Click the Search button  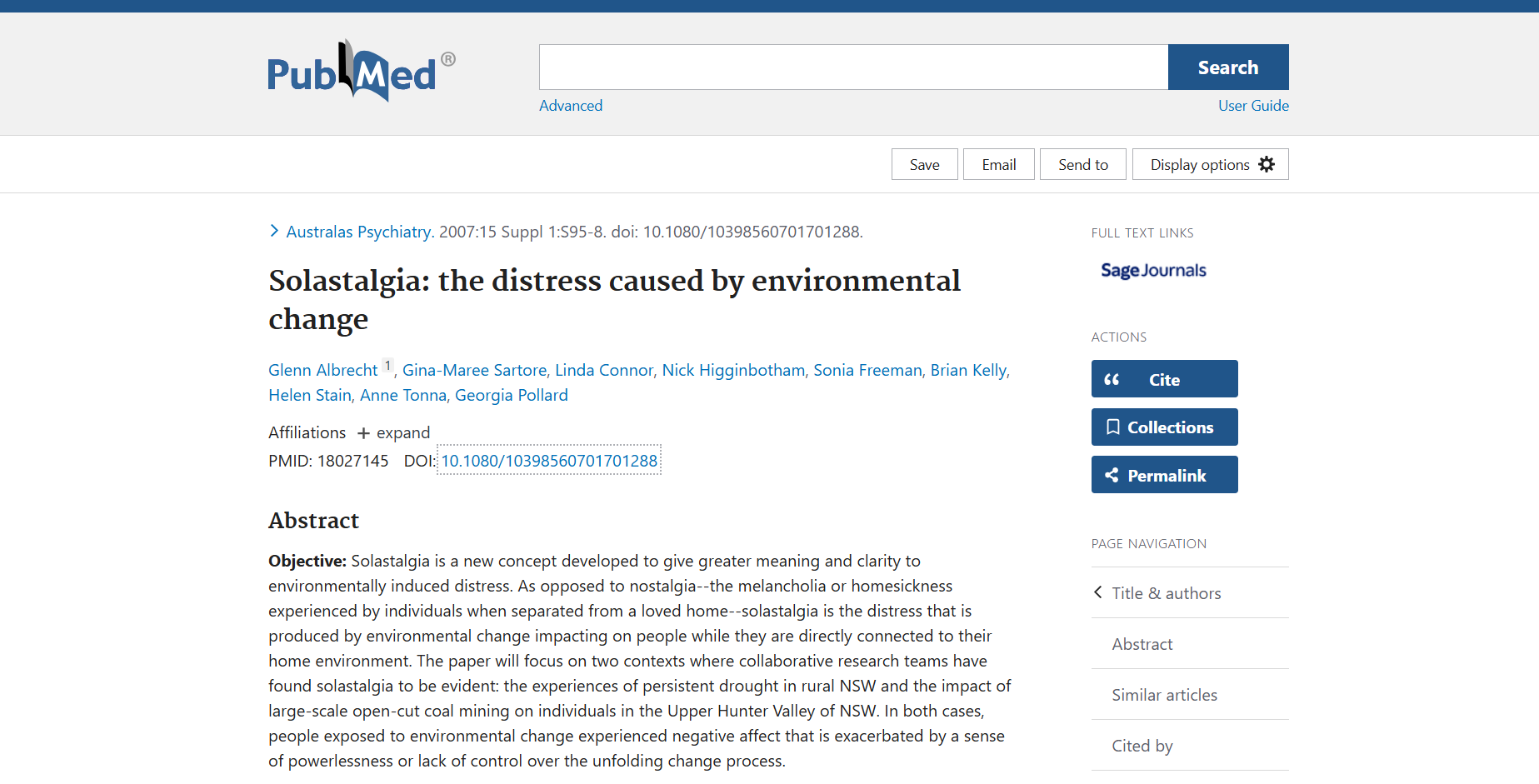click(1227, 67)
